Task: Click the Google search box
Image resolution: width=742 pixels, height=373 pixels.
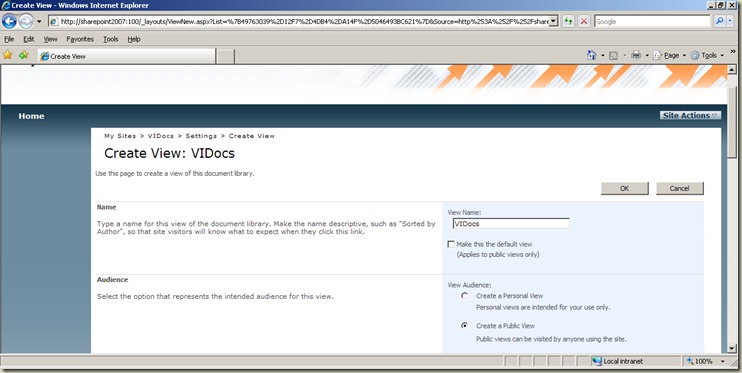Action: coord(652,21)
